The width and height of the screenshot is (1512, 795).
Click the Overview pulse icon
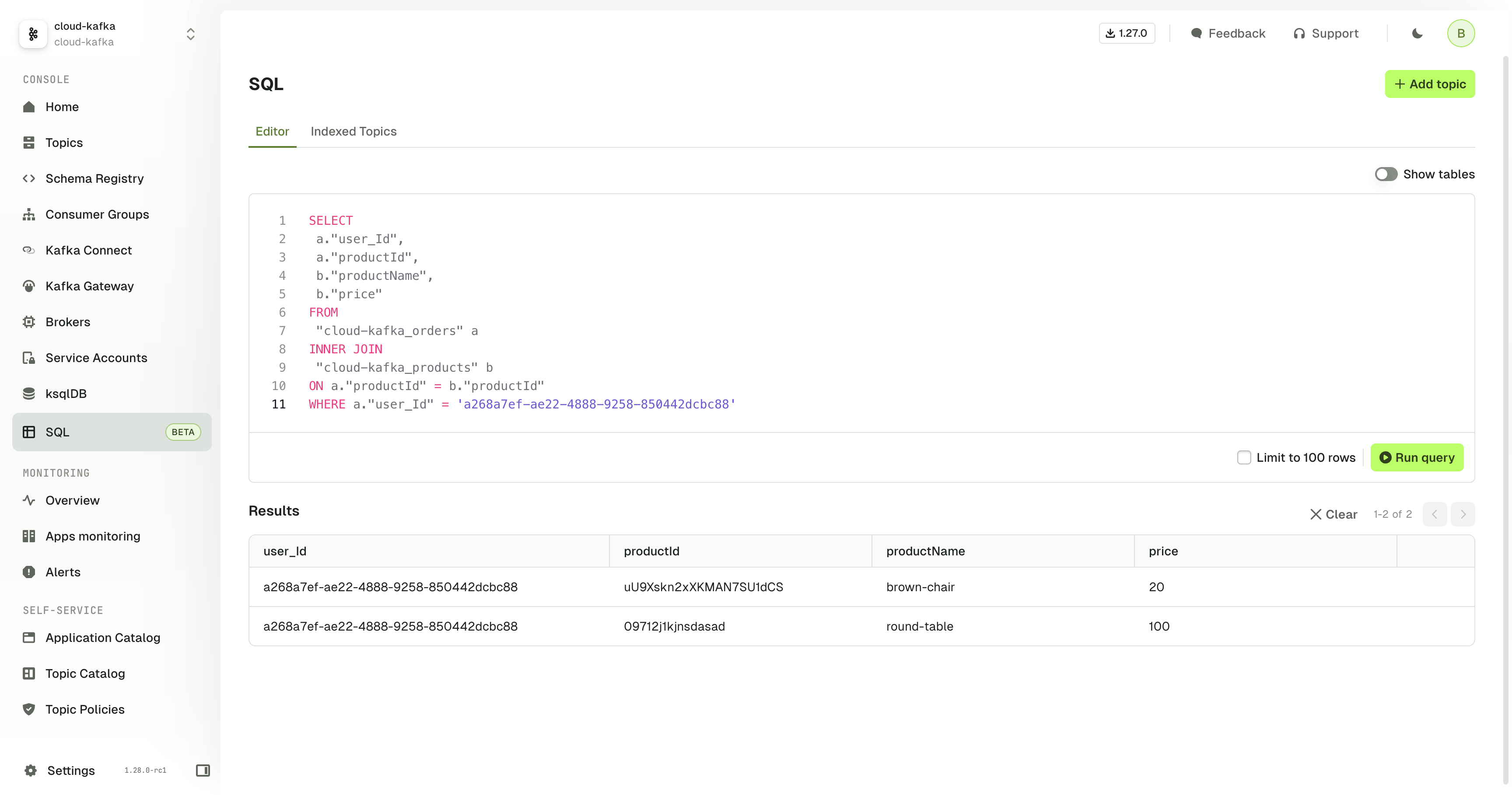(x=29, y=500)
